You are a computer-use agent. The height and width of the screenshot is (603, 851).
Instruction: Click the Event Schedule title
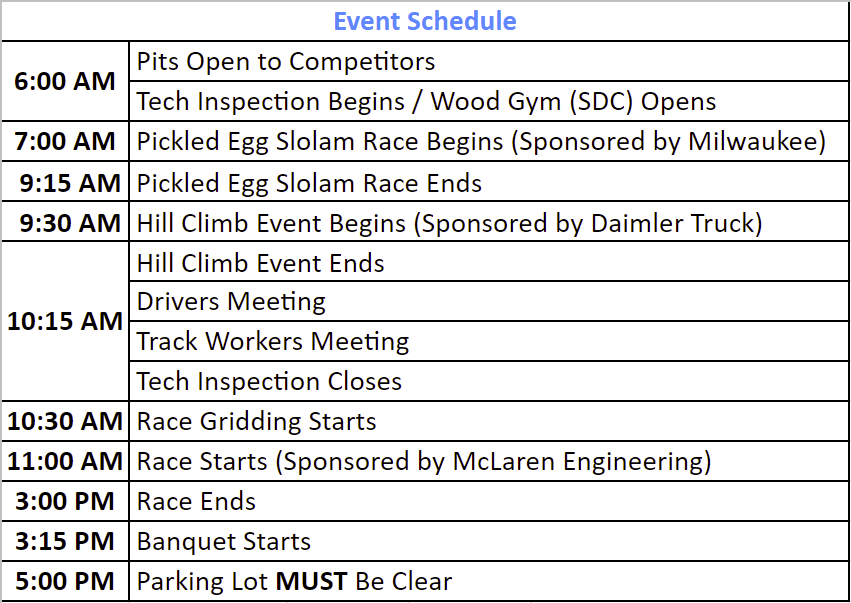point(425,21)
